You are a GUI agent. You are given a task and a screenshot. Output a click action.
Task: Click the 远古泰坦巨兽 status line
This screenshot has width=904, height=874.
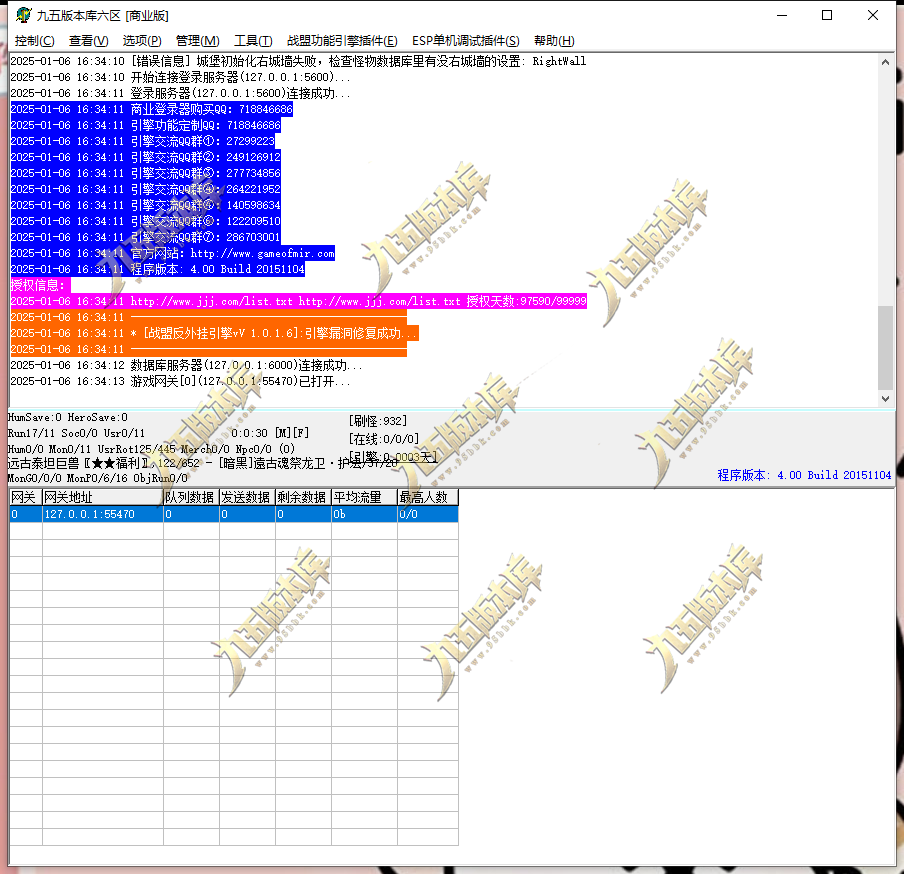(202, 464)
